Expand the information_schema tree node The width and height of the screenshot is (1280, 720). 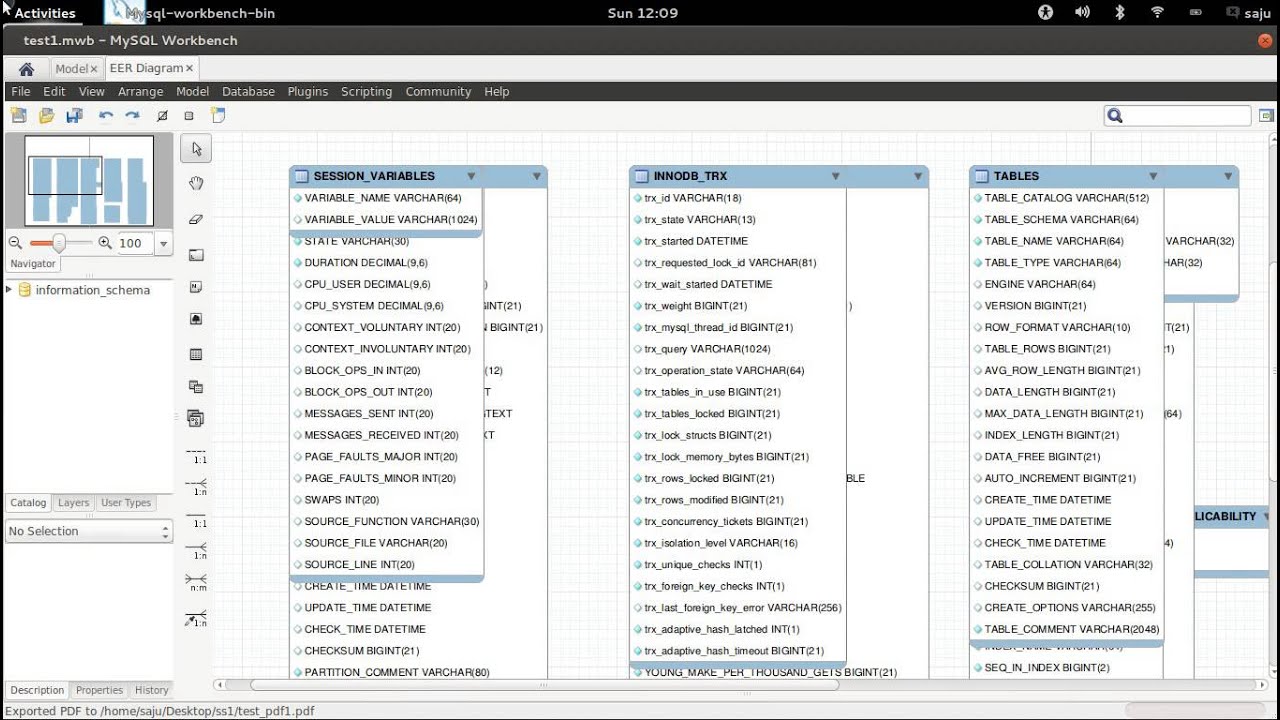tap(9, 290)
